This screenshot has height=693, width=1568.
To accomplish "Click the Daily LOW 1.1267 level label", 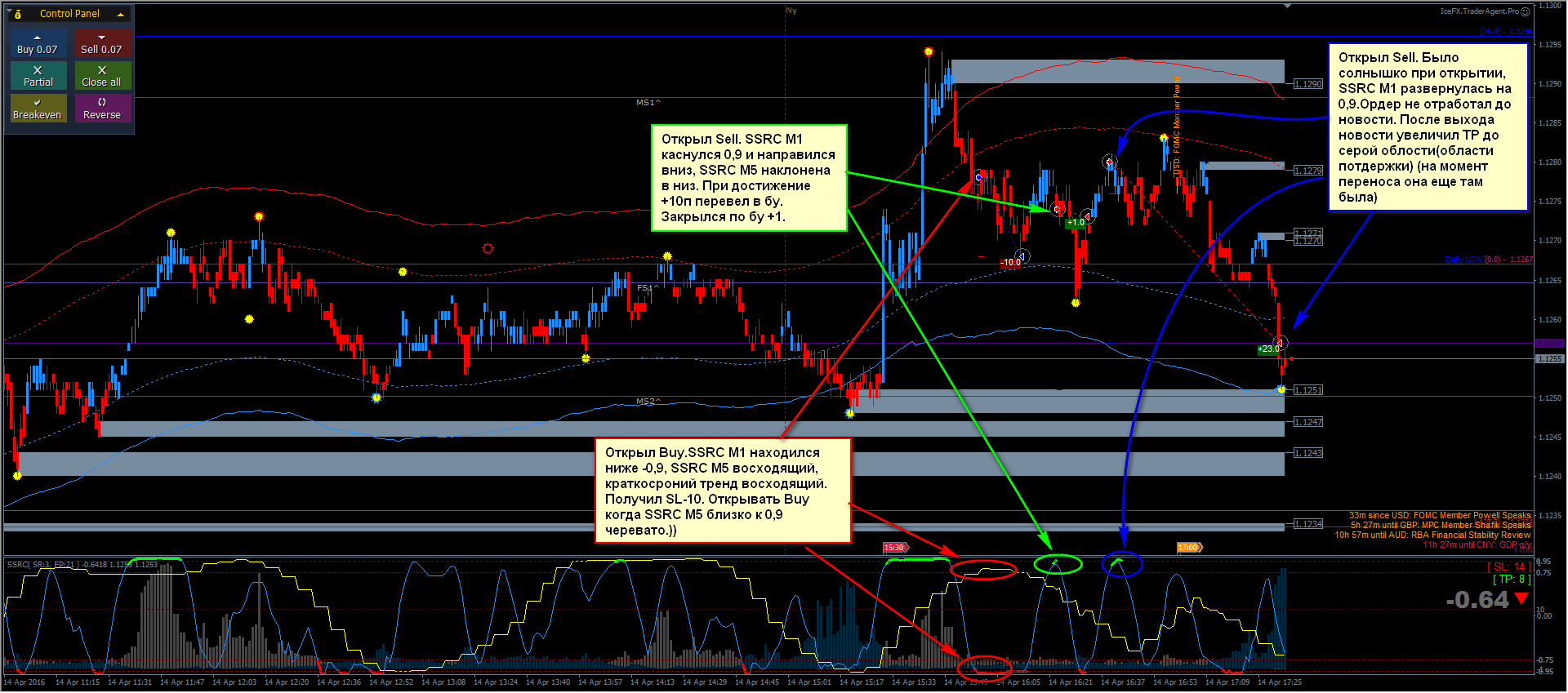I will (1489, 260).
